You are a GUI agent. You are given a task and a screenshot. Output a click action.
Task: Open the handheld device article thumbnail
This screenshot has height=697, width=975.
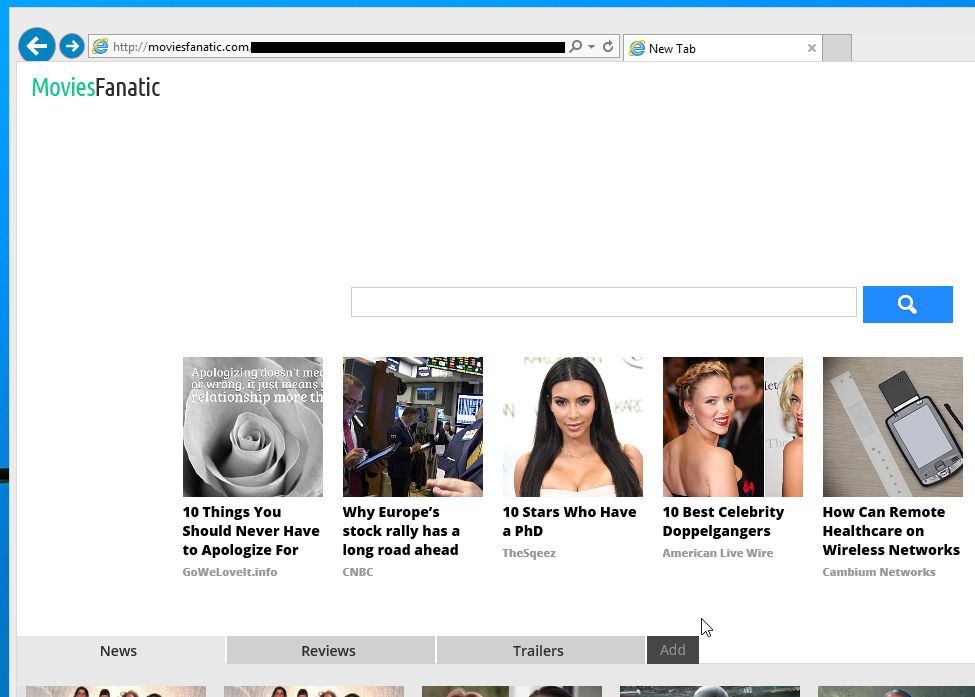pyautogui.click(x=892, y=427)
